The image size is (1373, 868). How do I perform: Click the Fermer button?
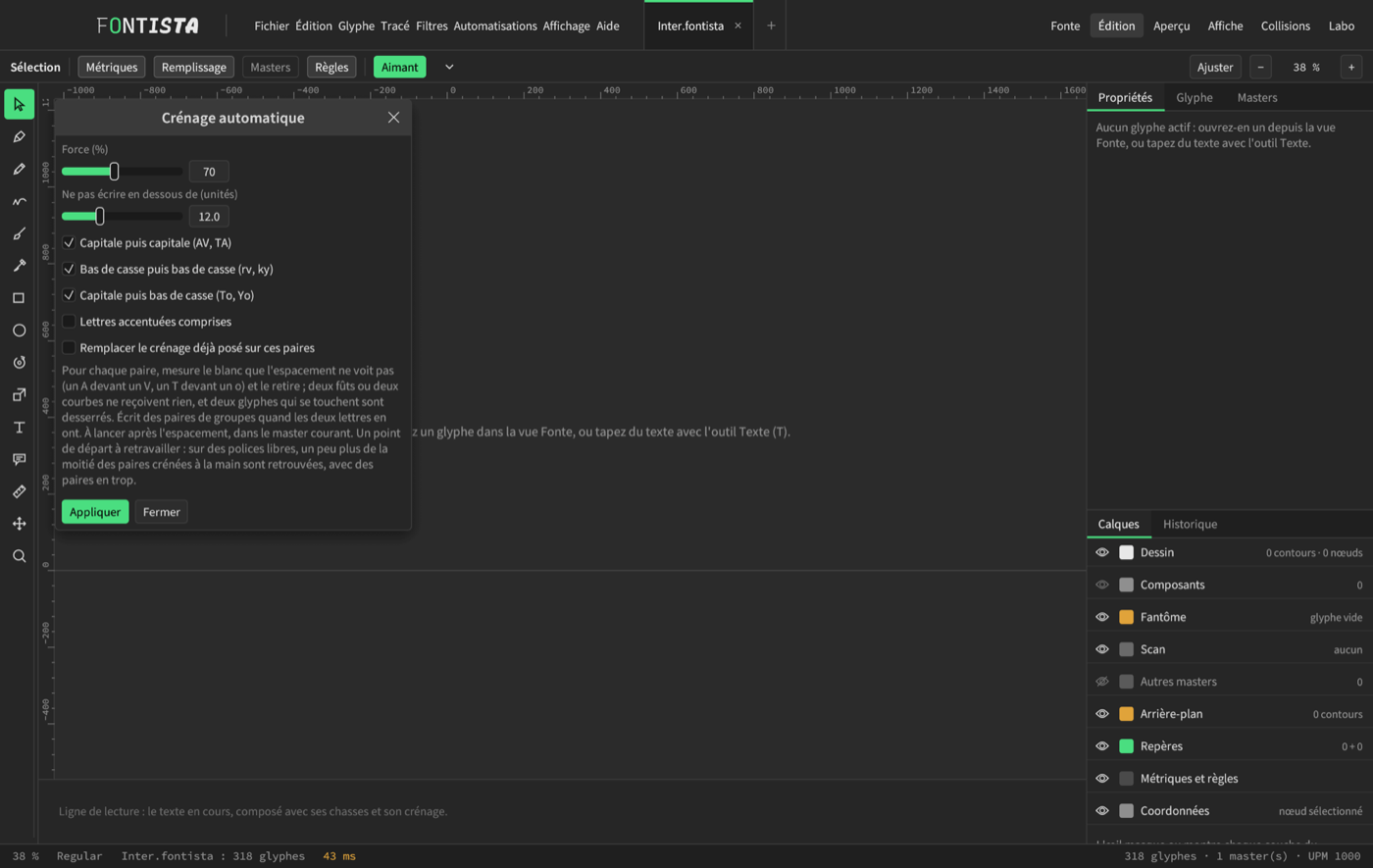pyautogui.click(x=161, y=512)
